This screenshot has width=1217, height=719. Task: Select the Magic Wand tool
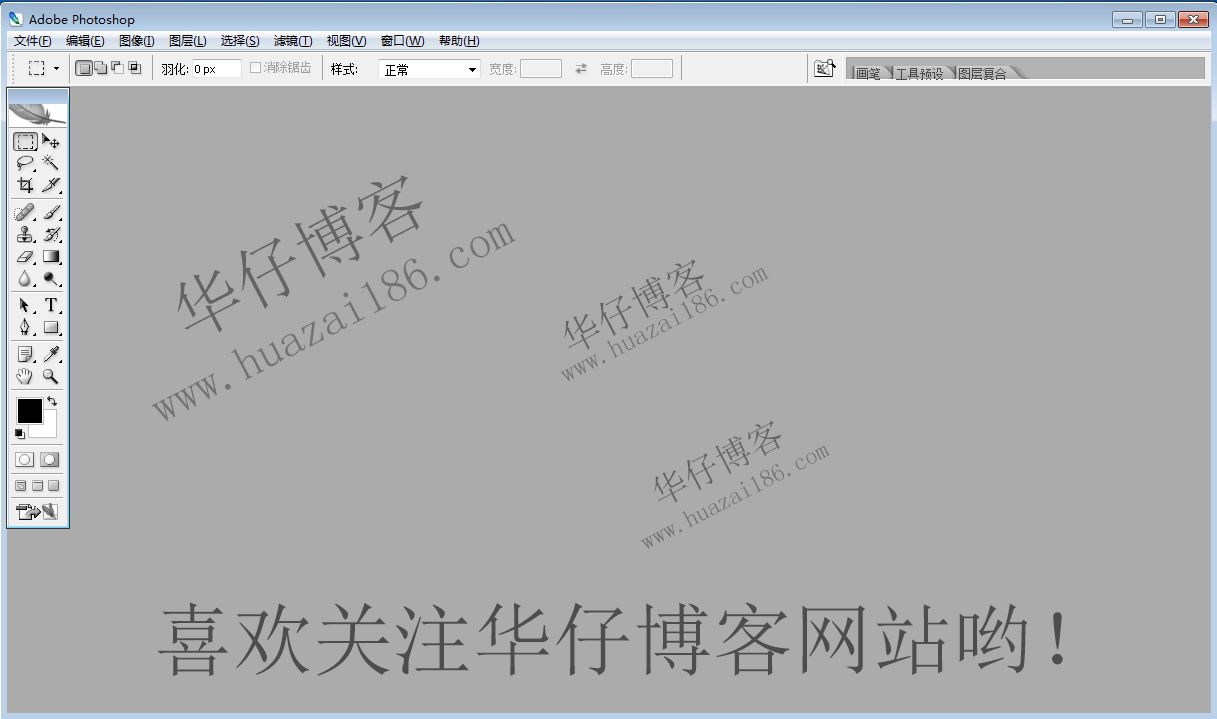(x=50, y=163)
